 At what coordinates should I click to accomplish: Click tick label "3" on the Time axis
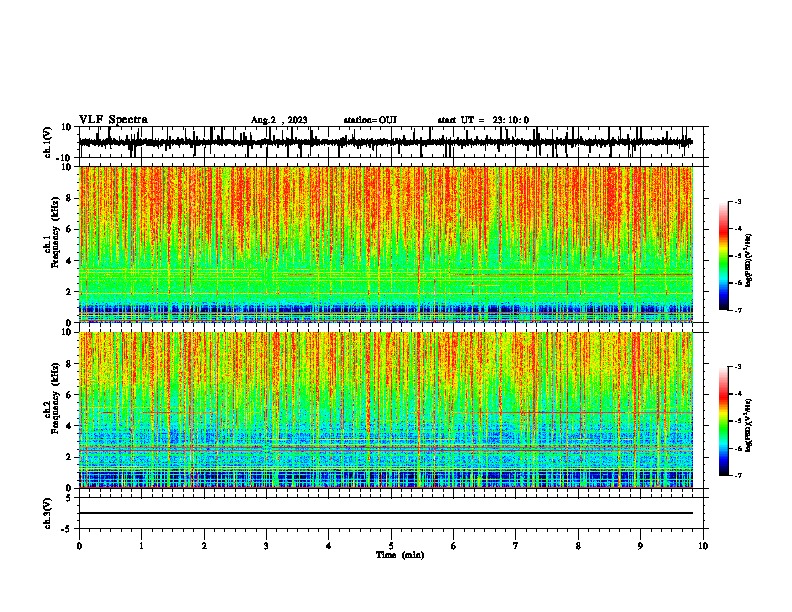[x=266, y=546]
